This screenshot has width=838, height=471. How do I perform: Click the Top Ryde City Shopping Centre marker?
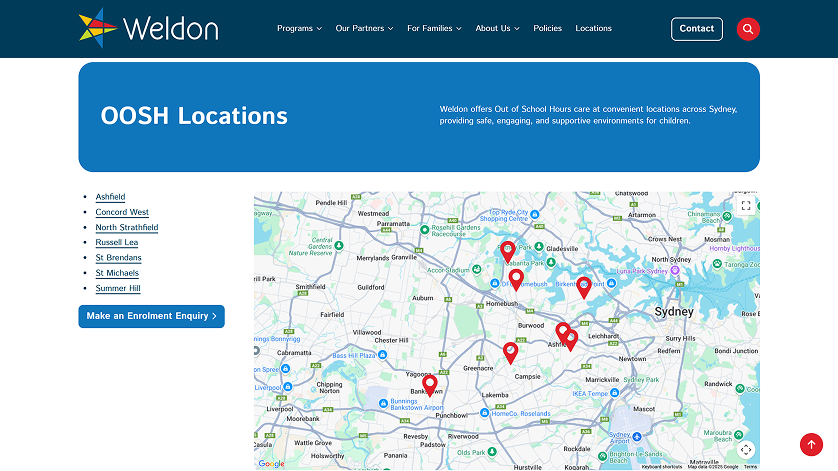coord(534,214)
